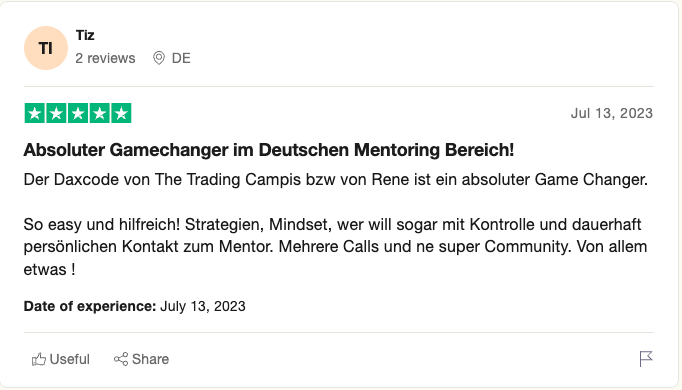Viewport: 682px width, 390px height.
Task: Click the fourth green rating star
Action: pyautogui.click(x=100, y=113)
